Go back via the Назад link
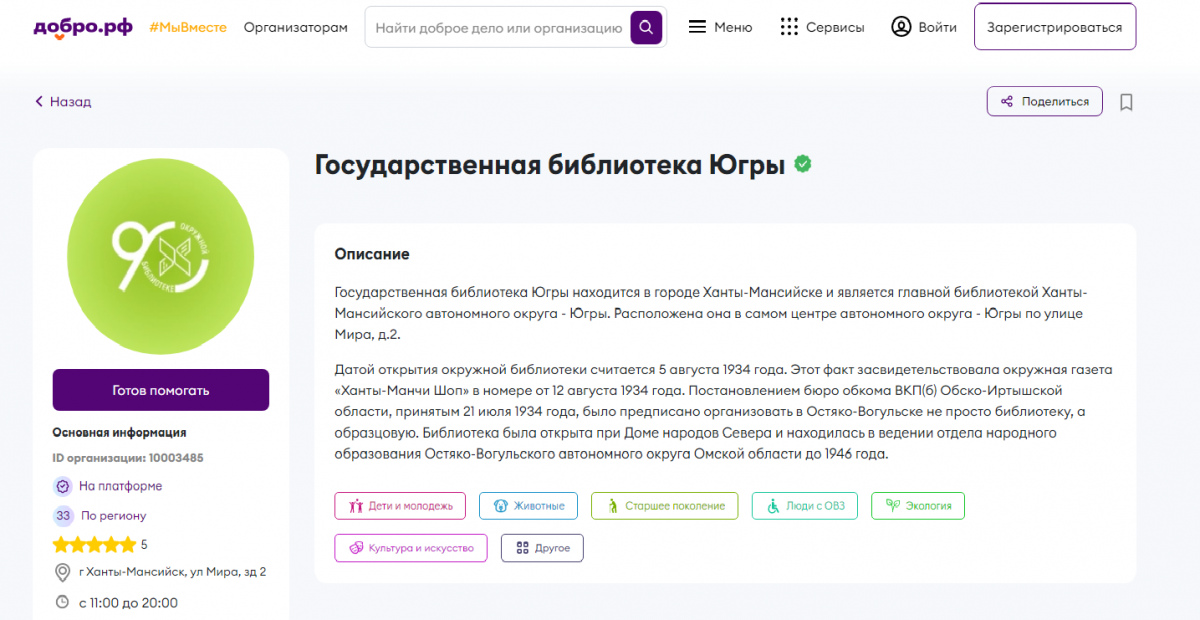The width and height of the screenshot is (1200, 620). 63,102
